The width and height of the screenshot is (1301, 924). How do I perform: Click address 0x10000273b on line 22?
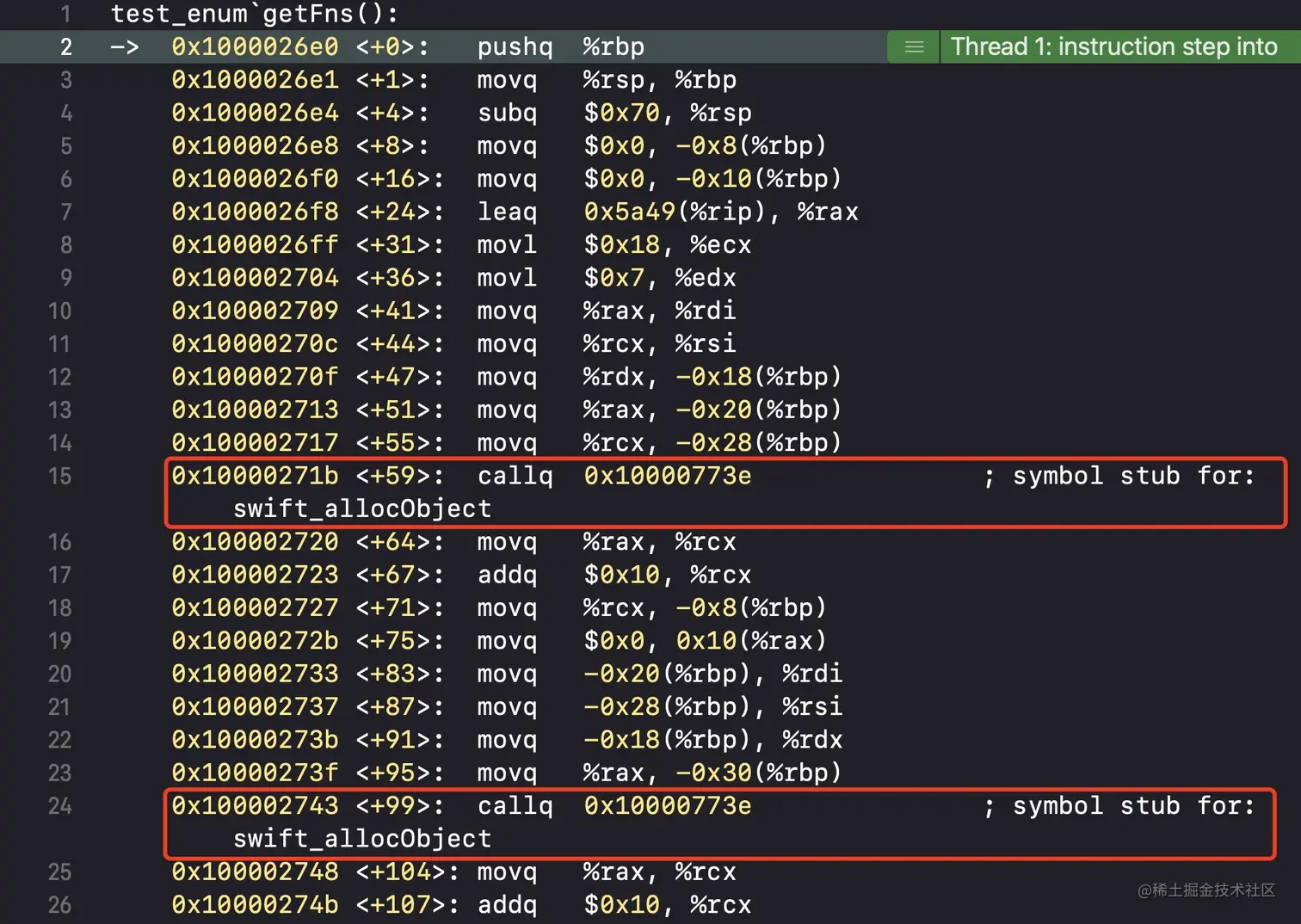pos(255,740)
